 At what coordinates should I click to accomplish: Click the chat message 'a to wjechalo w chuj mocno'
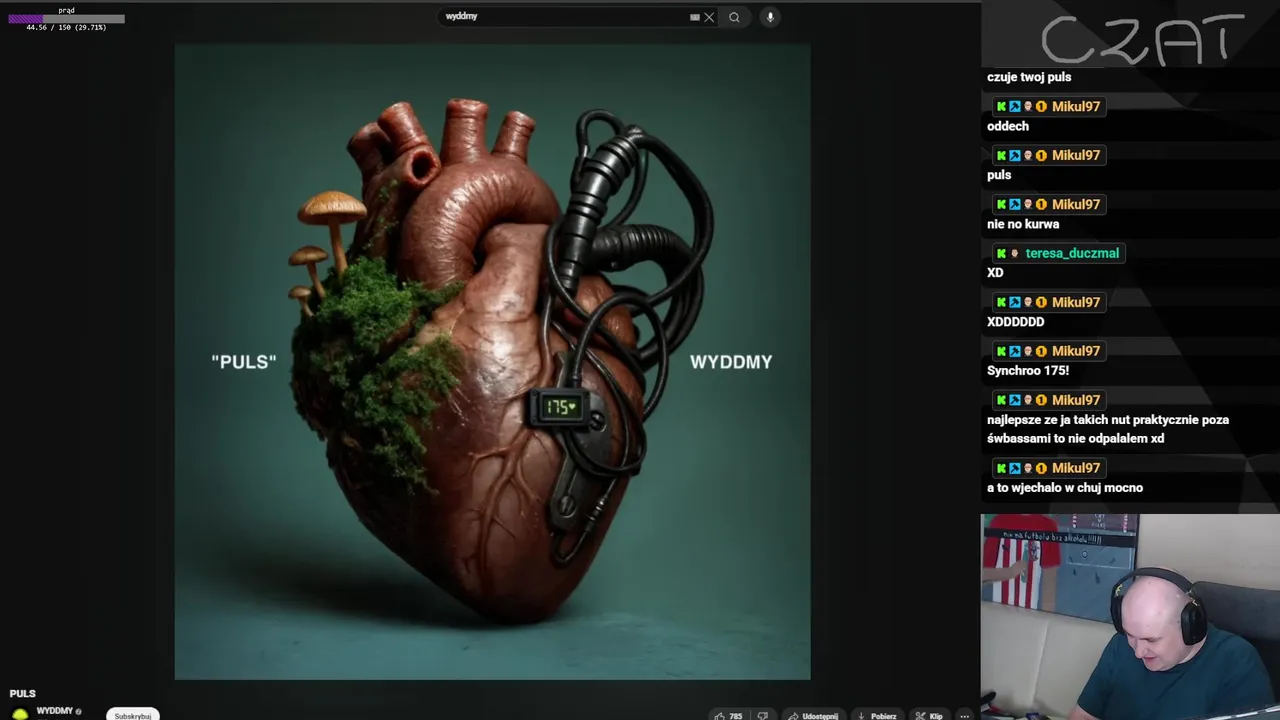click(1065, 488)
